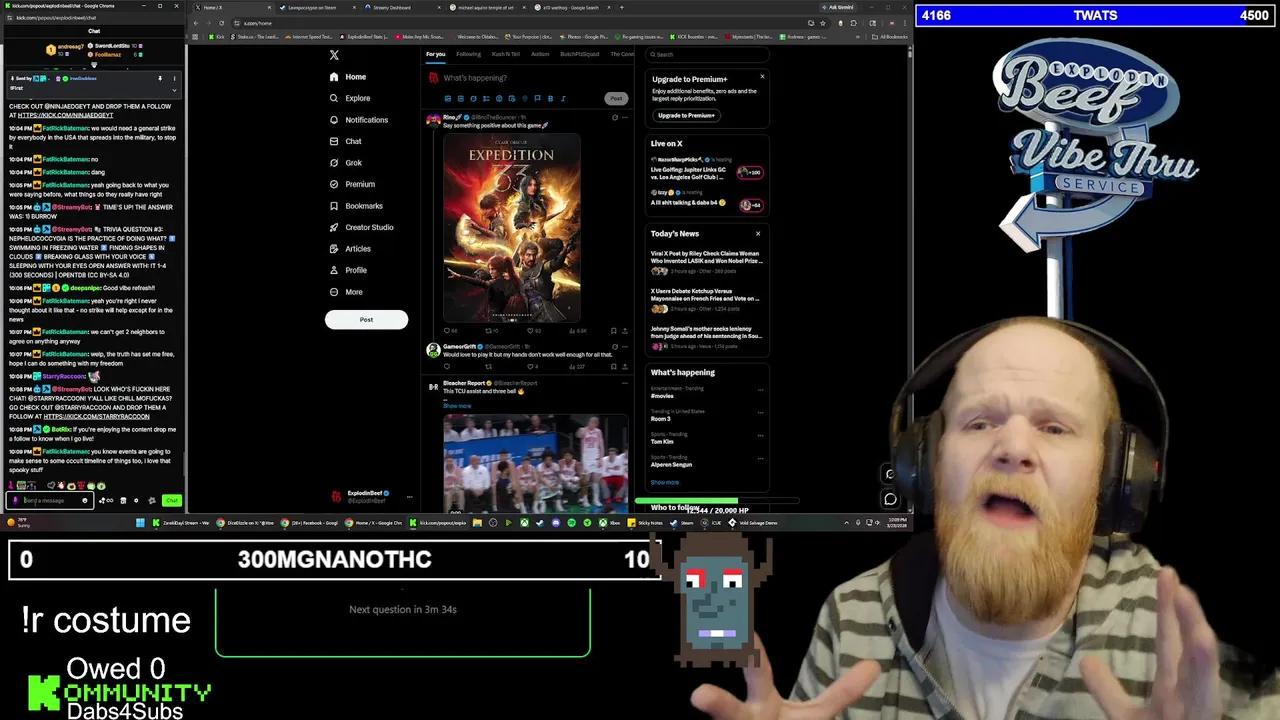Open more options for Tom Kim trend
This screenshot has height=720, width=1280.
[x=761, y=437]
